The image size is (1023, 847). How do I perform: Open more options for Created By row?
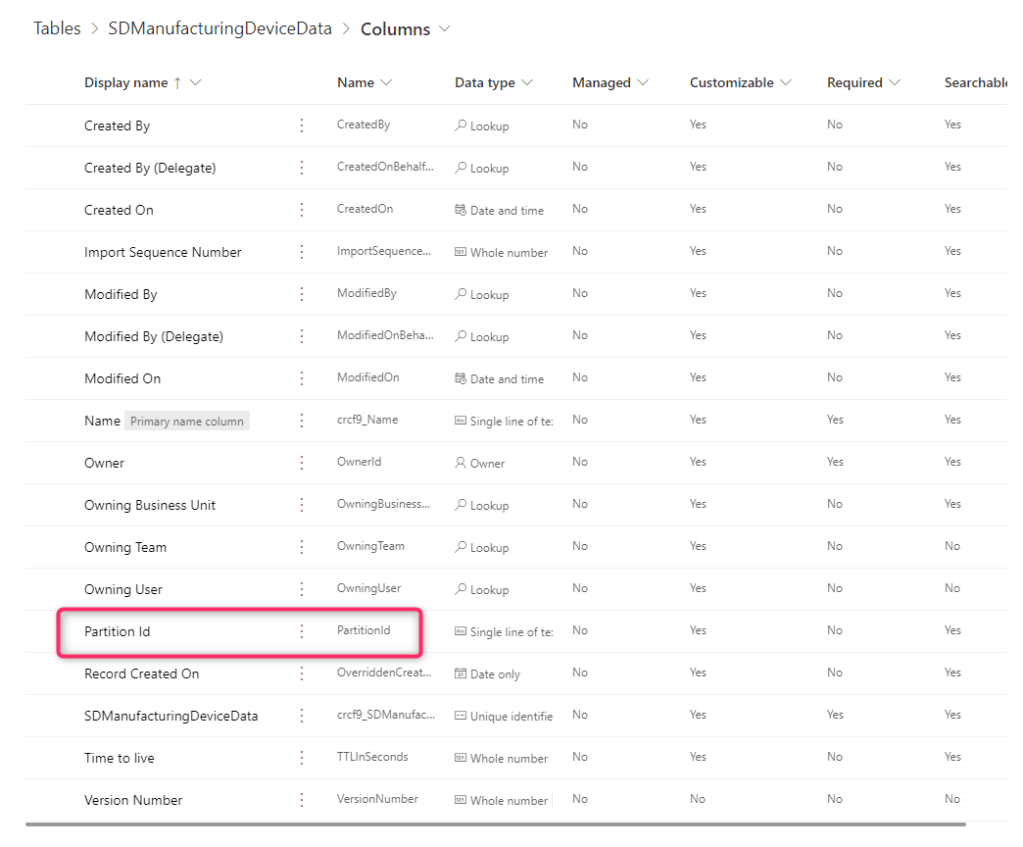(302, 126)
